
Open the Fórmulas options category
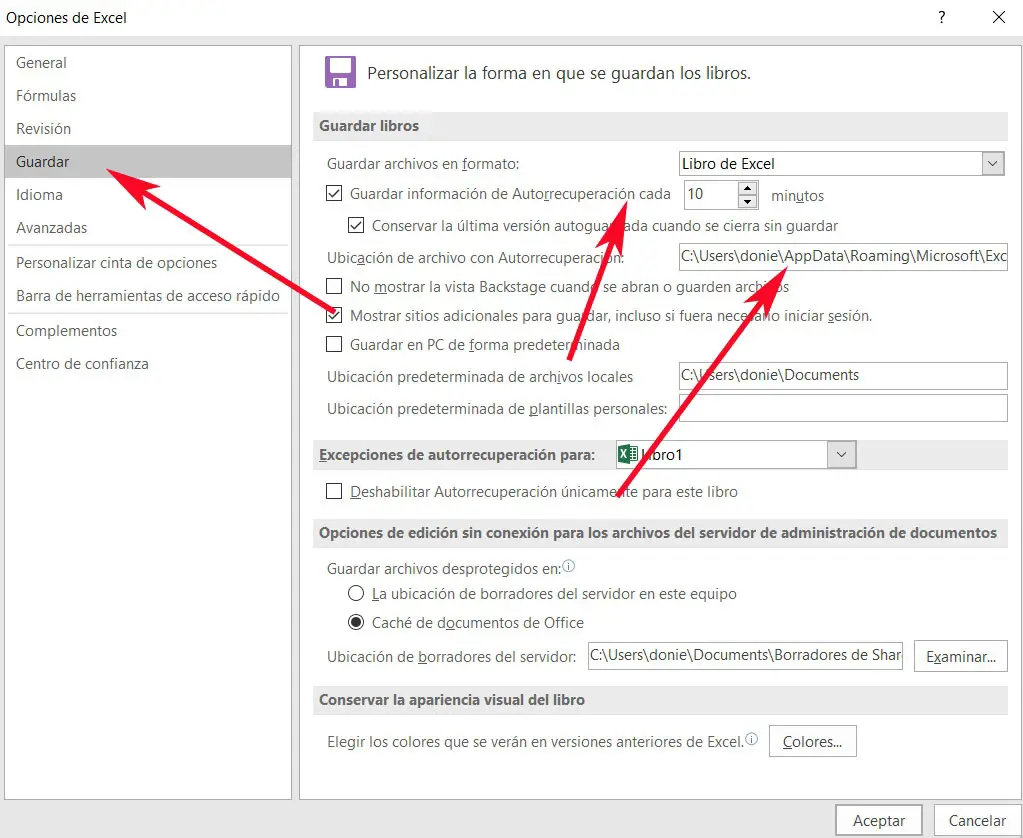click(x=148, y=95)
